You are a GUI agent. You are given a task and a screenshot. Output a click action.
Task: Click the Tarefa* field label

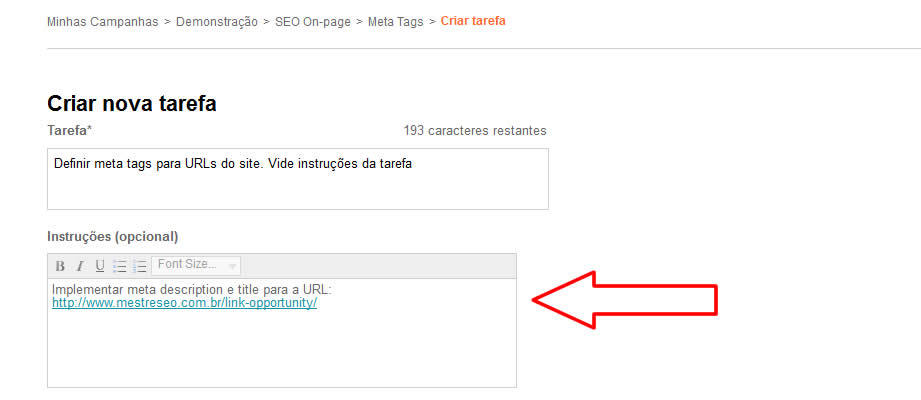(x=69, y=130)
